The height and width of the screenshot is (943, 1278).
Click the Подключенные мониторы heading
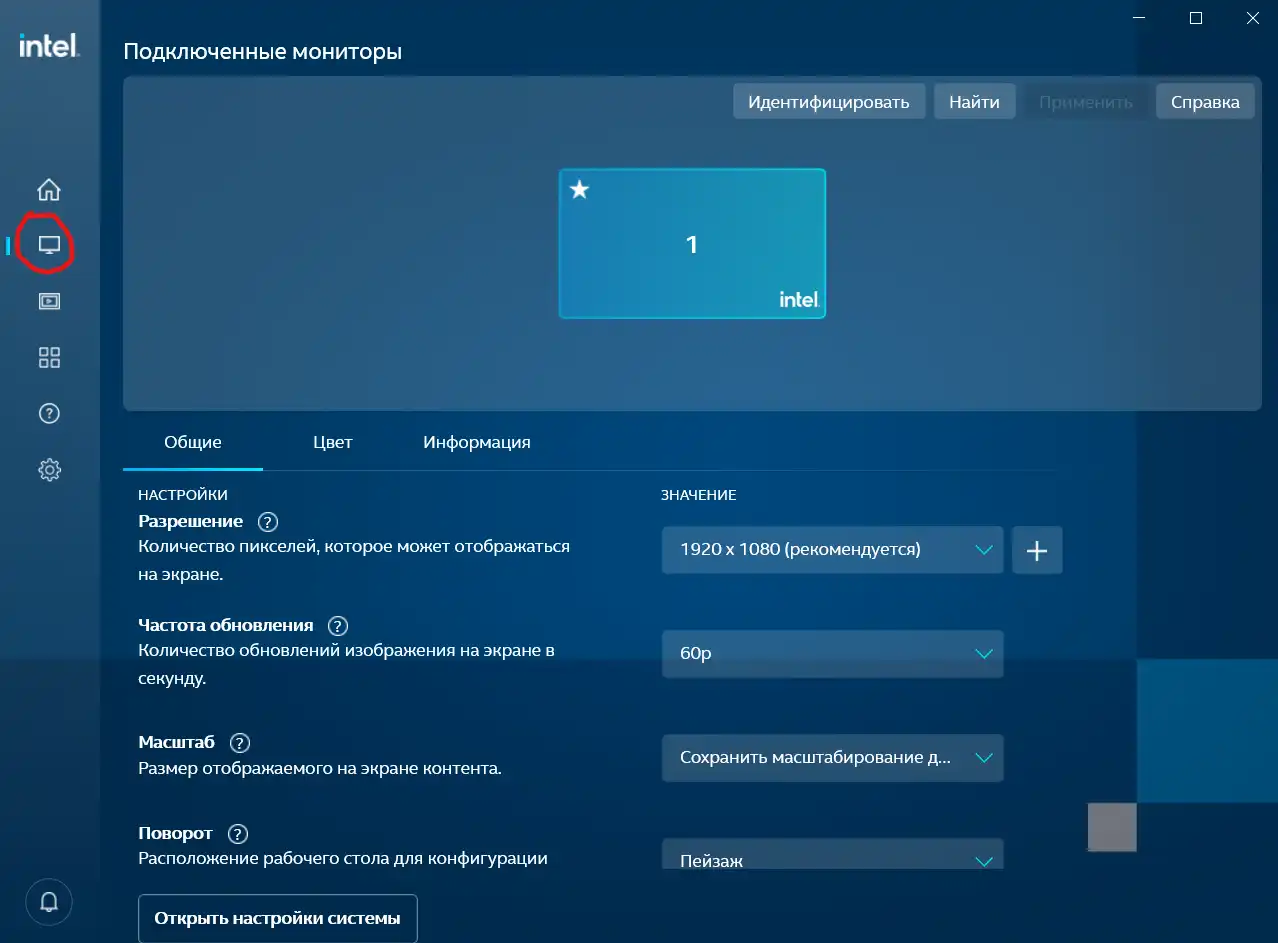[263, 51]
